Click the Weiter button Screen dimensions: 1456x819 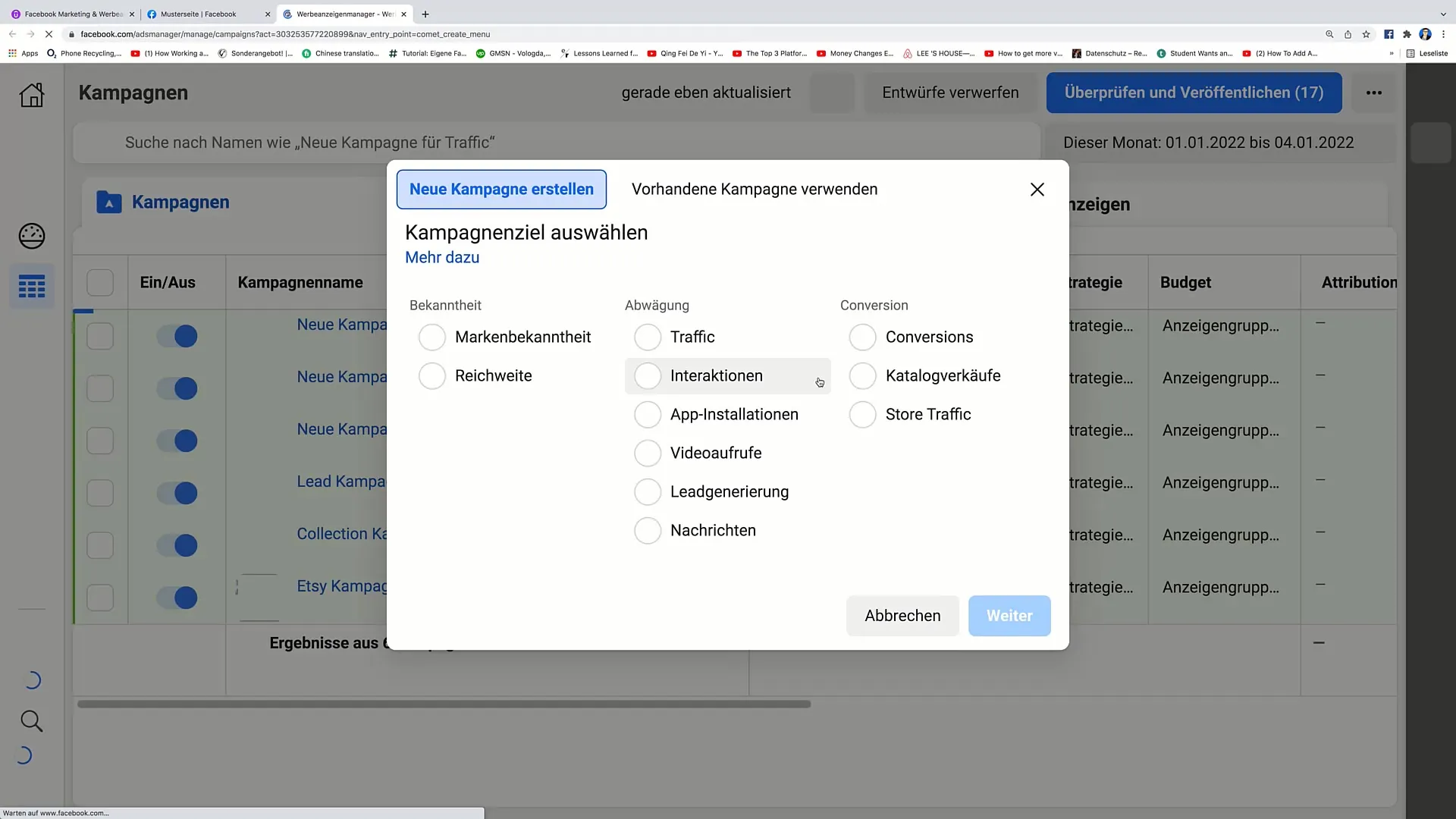click(1009, 615)
